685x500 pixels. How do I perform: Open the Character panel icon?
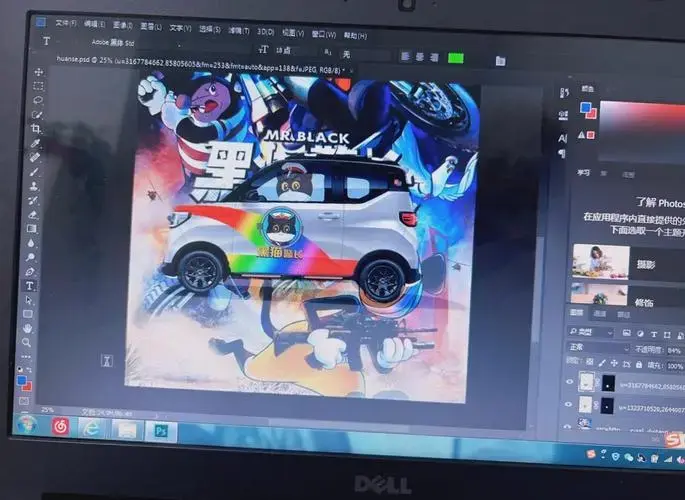click(x=562, y=139)
